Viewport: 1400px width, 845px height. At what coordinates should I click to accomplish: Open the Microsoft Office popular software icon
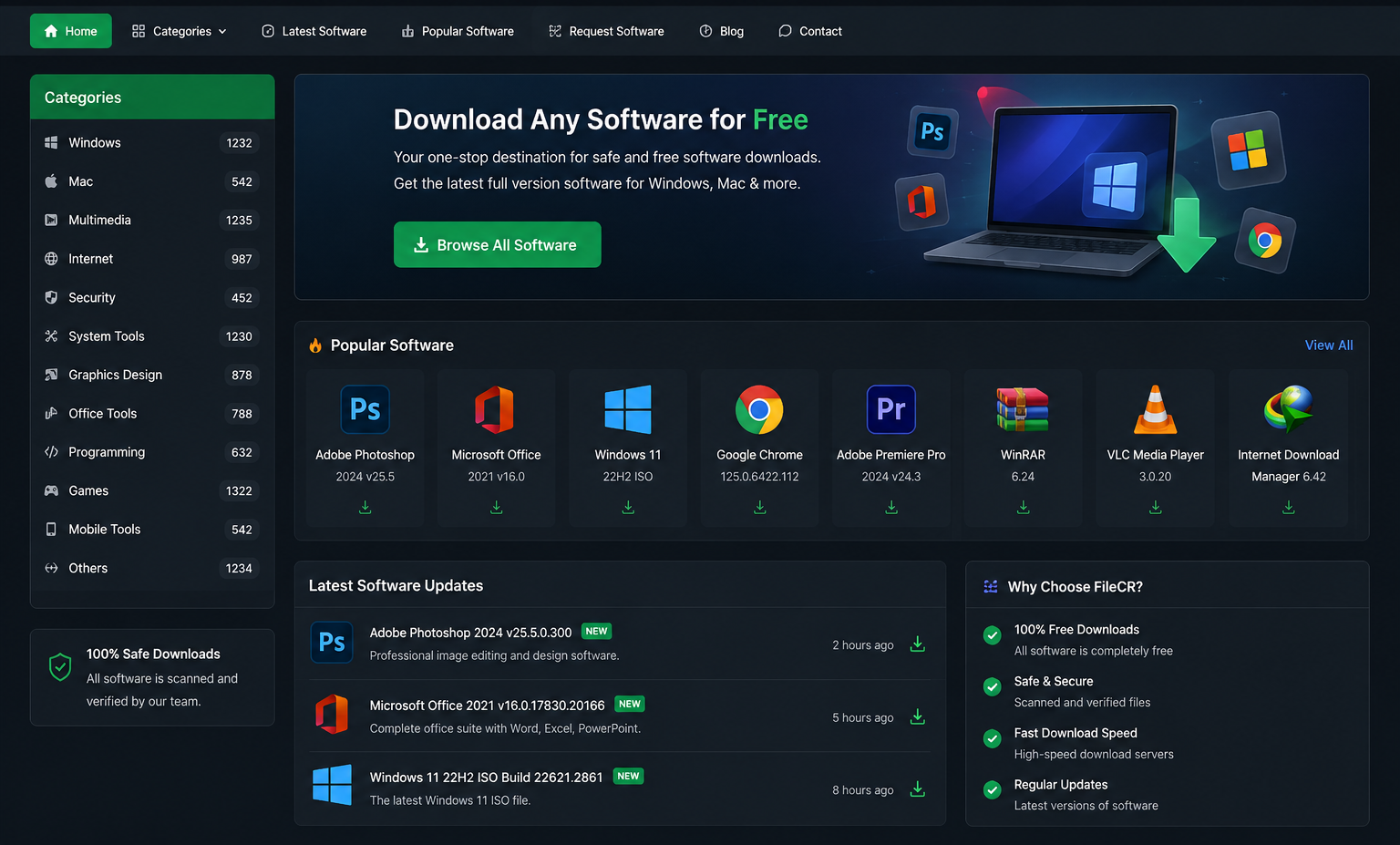pyautogui.click(x=495, y=409)
